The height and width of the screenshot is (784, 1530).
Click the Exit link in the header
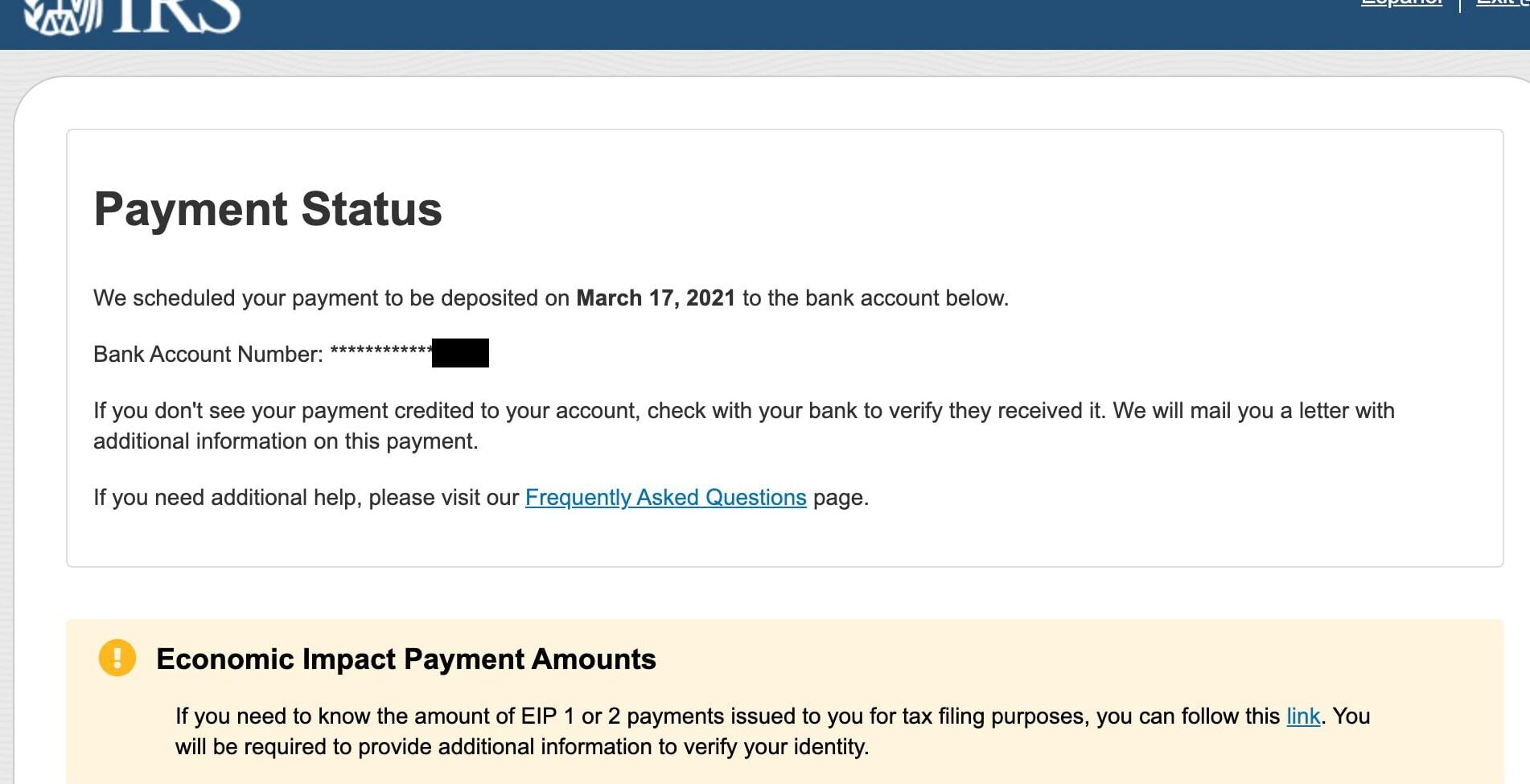1499,4
